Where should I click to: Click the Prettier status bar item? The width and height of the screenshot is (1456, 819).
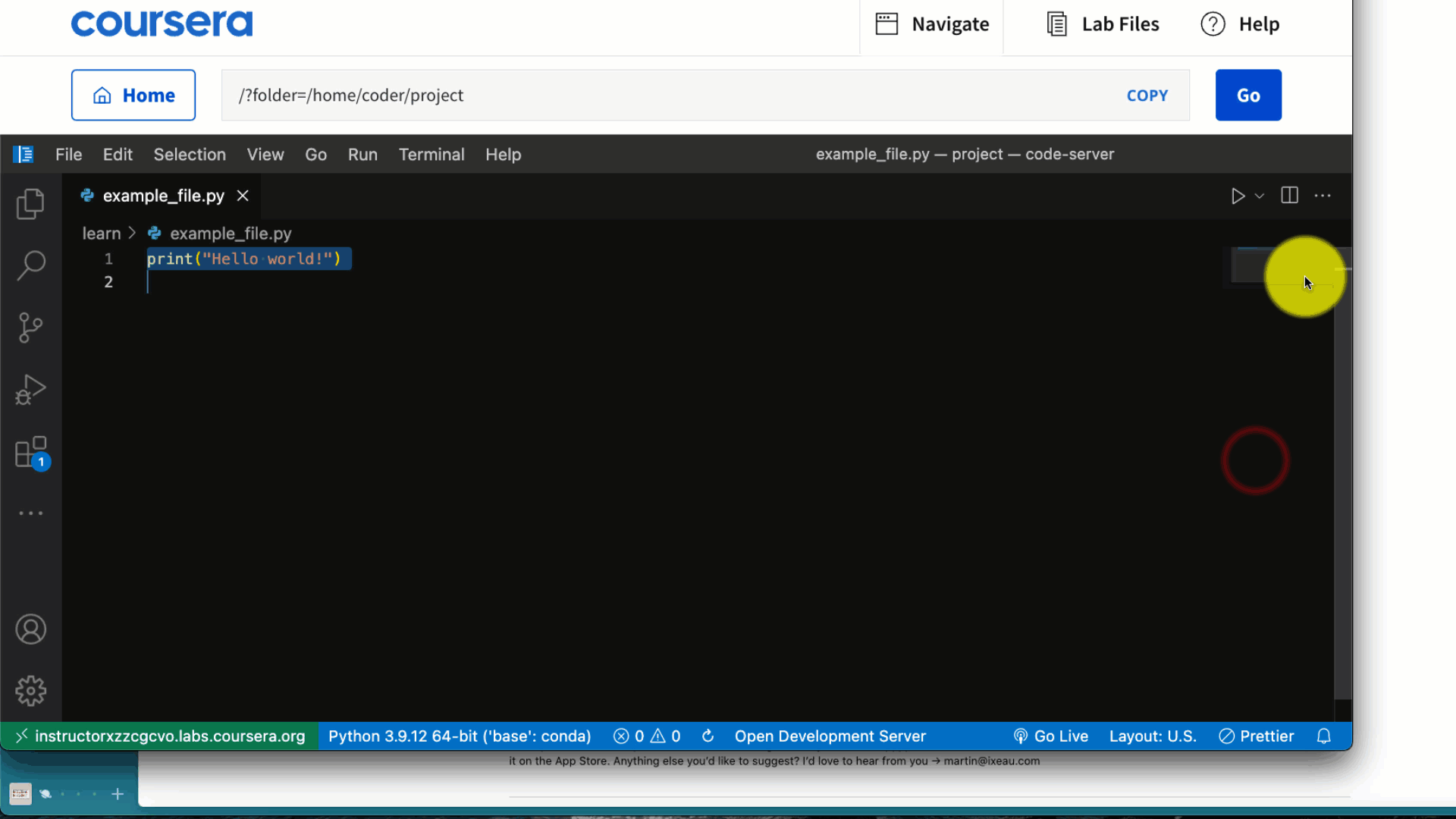1257,736
